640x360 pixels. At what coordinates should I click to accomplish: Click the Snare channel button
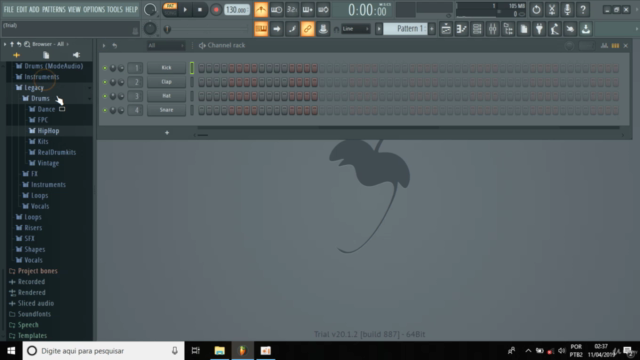click(167, 110)
